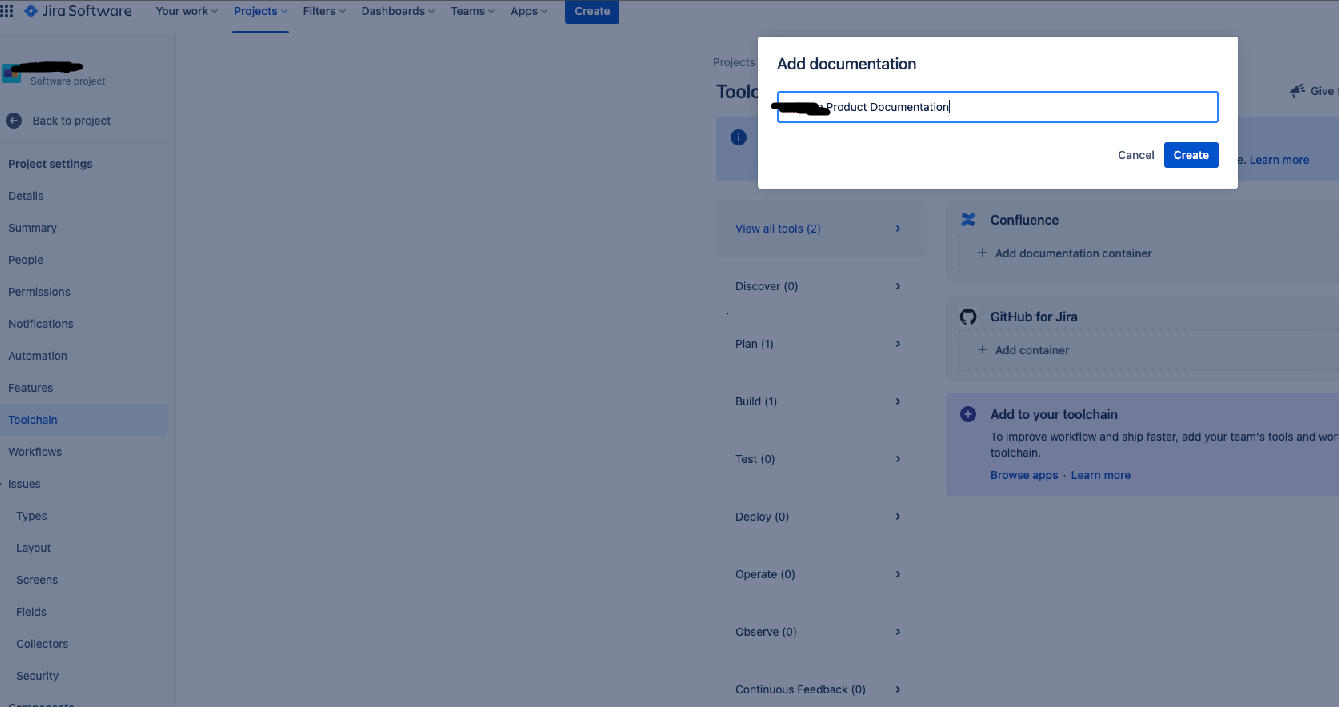This screenshot has height=707, width=1339.
Task: Open the Browse apps link
Action: click(1023, 474)
